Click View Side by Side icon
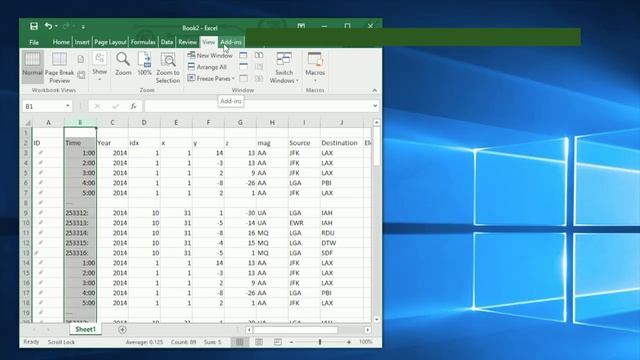Image resolution: width=640 pixels, height=360 pixels. click(259, 55)
